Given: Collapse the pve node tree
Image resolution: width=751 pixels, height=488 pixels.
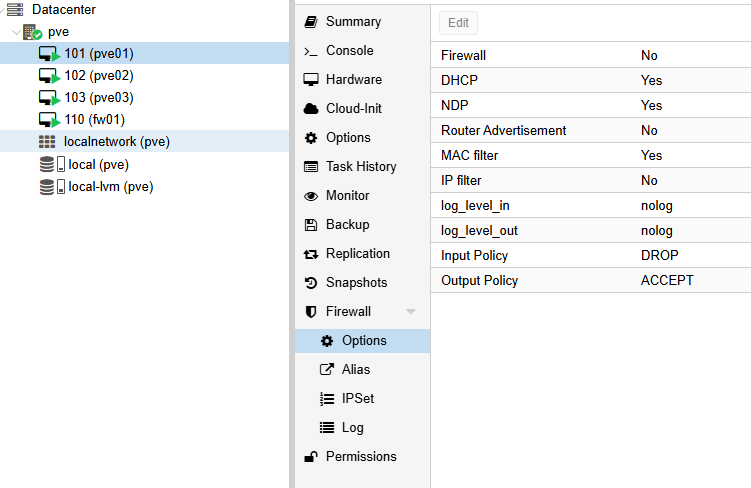Looking at the screenshot, I should tap(16, 33).
